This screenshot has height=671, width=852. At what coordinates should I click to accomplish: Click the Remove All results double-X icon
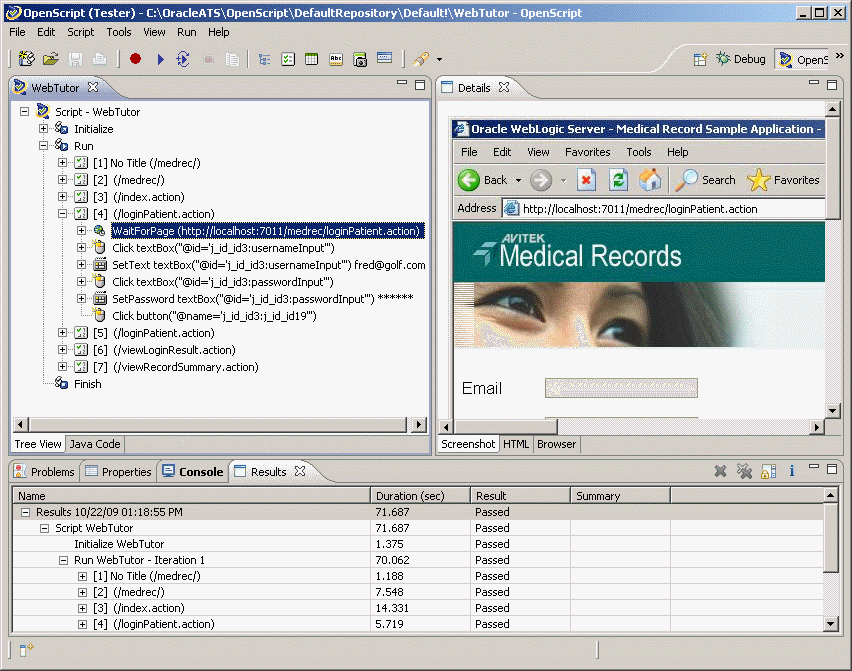tap(744, 471)
